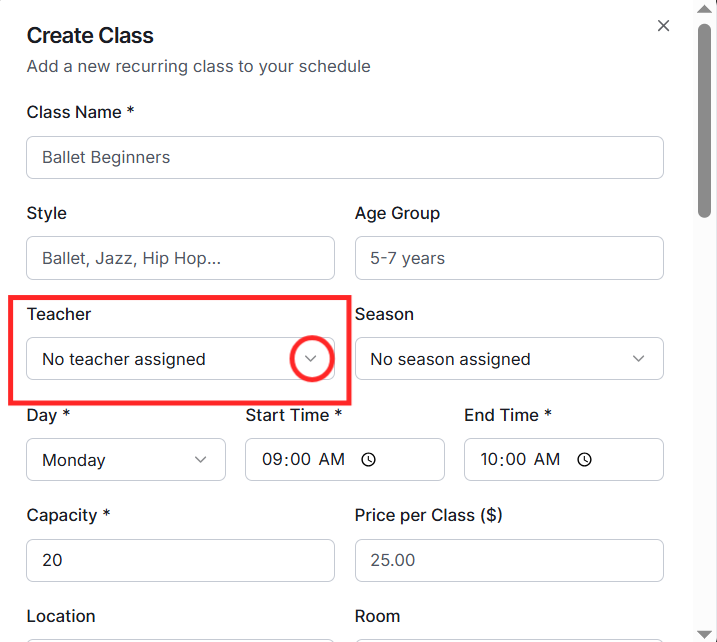Click the Age Group input field
Image resolution: width=717 pixels, height=642 pixels.
pyautogui.click(x=508, y=258)
